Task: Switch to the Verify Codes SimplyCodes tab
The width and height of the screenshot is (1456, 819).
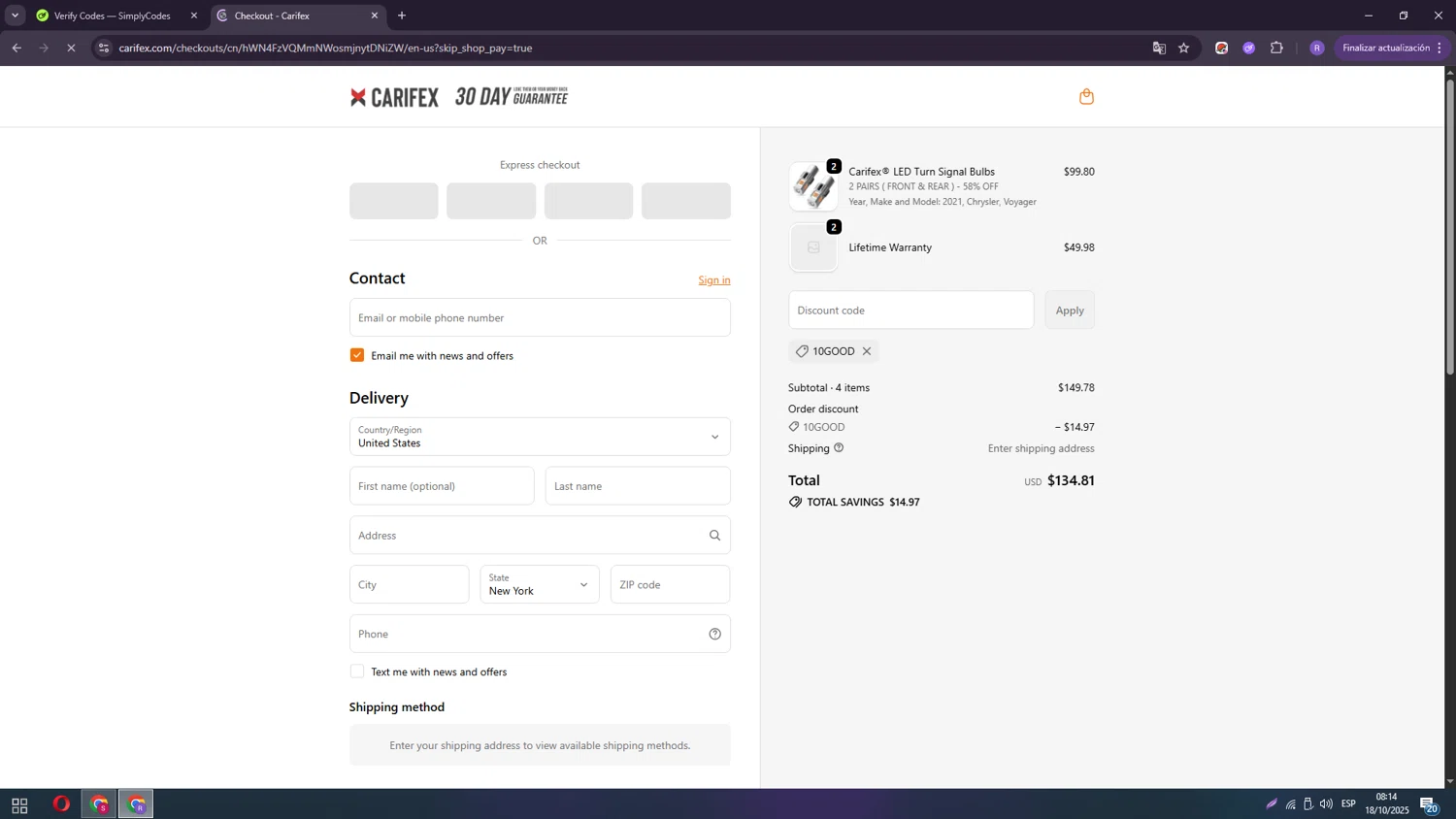Action: pyautogui.click(x=111, y=16)
